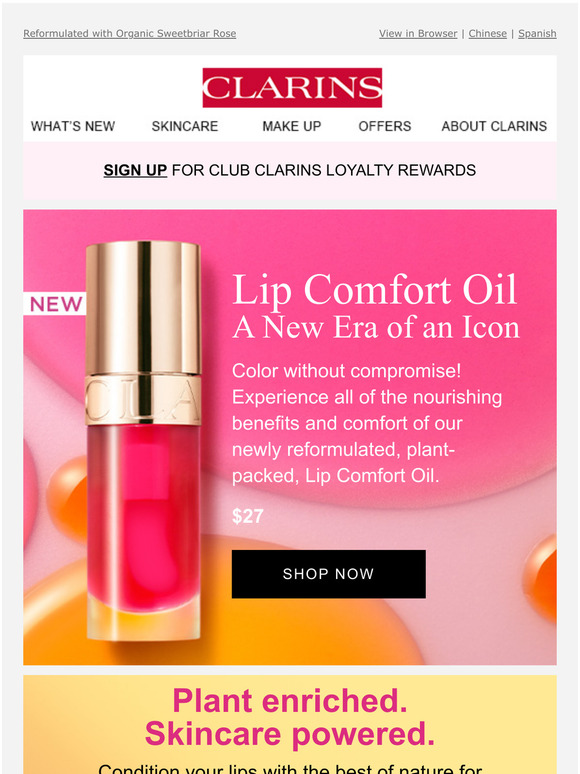Click the Lip Comfort Oil headline
This screenshot has height=774, width=580.
pos(375,289)
